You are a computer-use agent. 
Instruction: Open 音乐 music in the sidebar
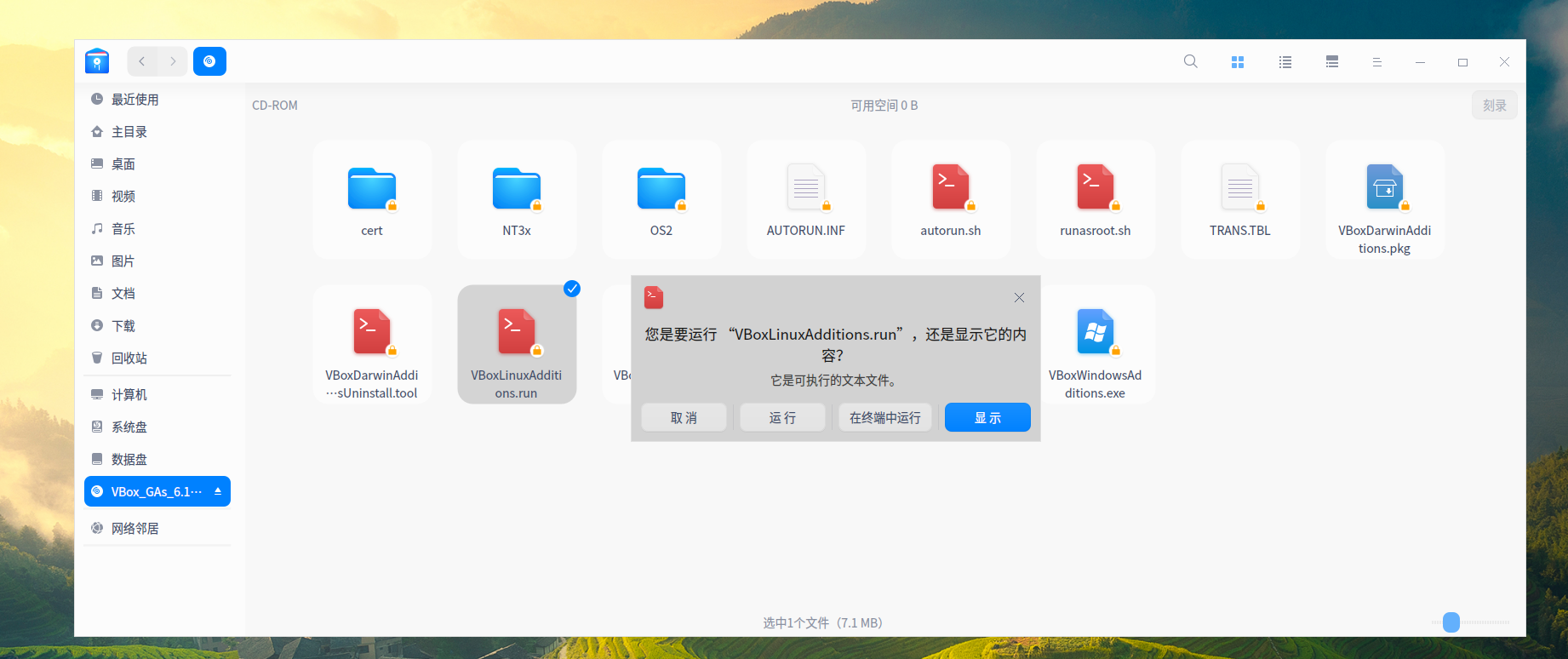(157, 229)
